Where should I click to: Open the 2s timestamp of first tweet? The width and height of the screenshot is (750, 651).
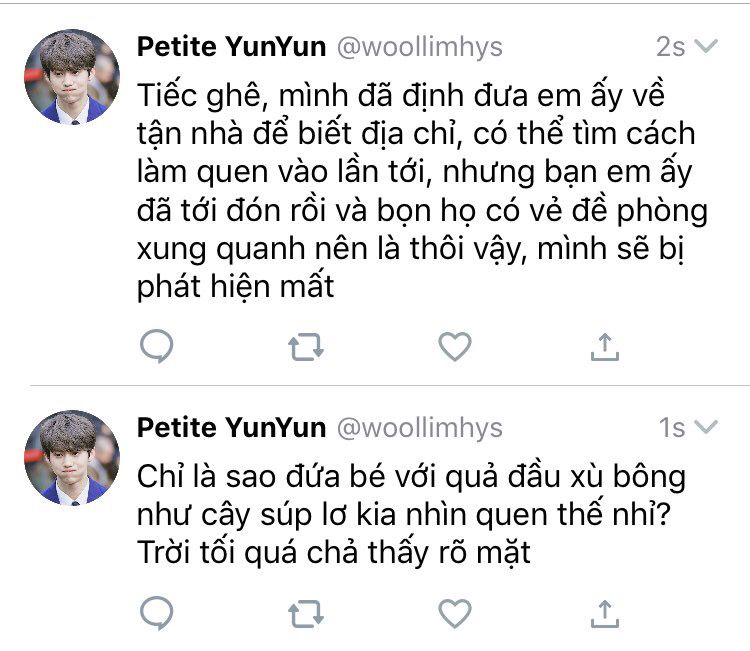(671, 47)
